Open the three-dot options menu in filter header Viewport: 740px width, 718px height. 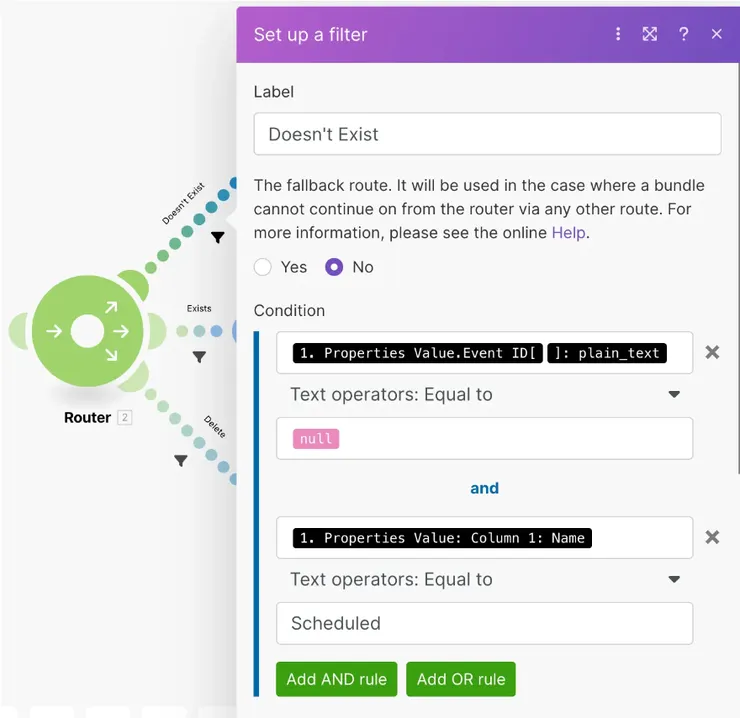[x=619, y=34]
